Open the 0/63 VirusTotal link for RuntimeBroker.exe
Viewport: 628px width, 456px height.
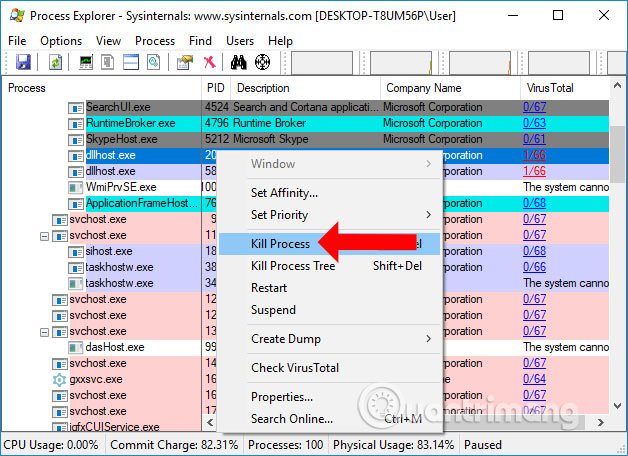pos(534,123)
